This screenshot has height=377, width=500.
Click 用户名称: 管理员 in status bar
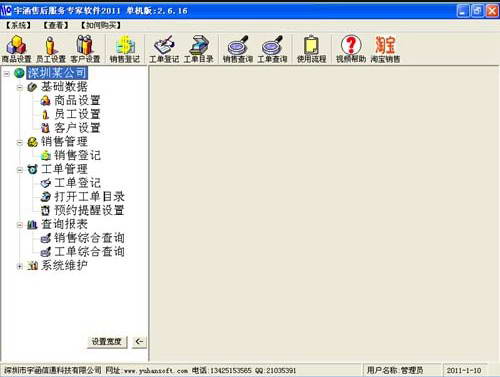tap(395, 370)
